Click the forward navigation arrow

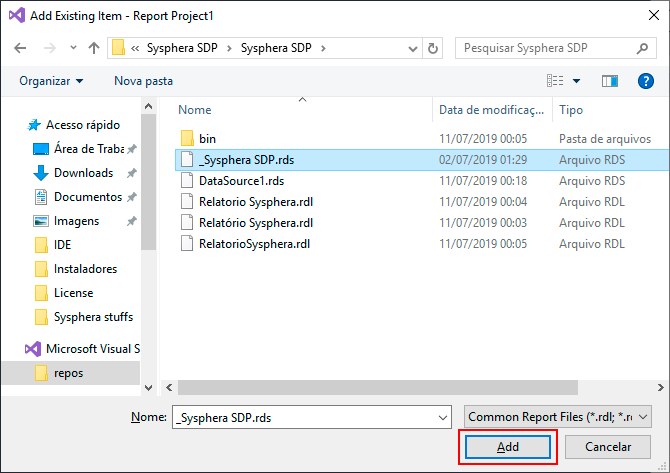pyautogui.click(x=50, y=48)
